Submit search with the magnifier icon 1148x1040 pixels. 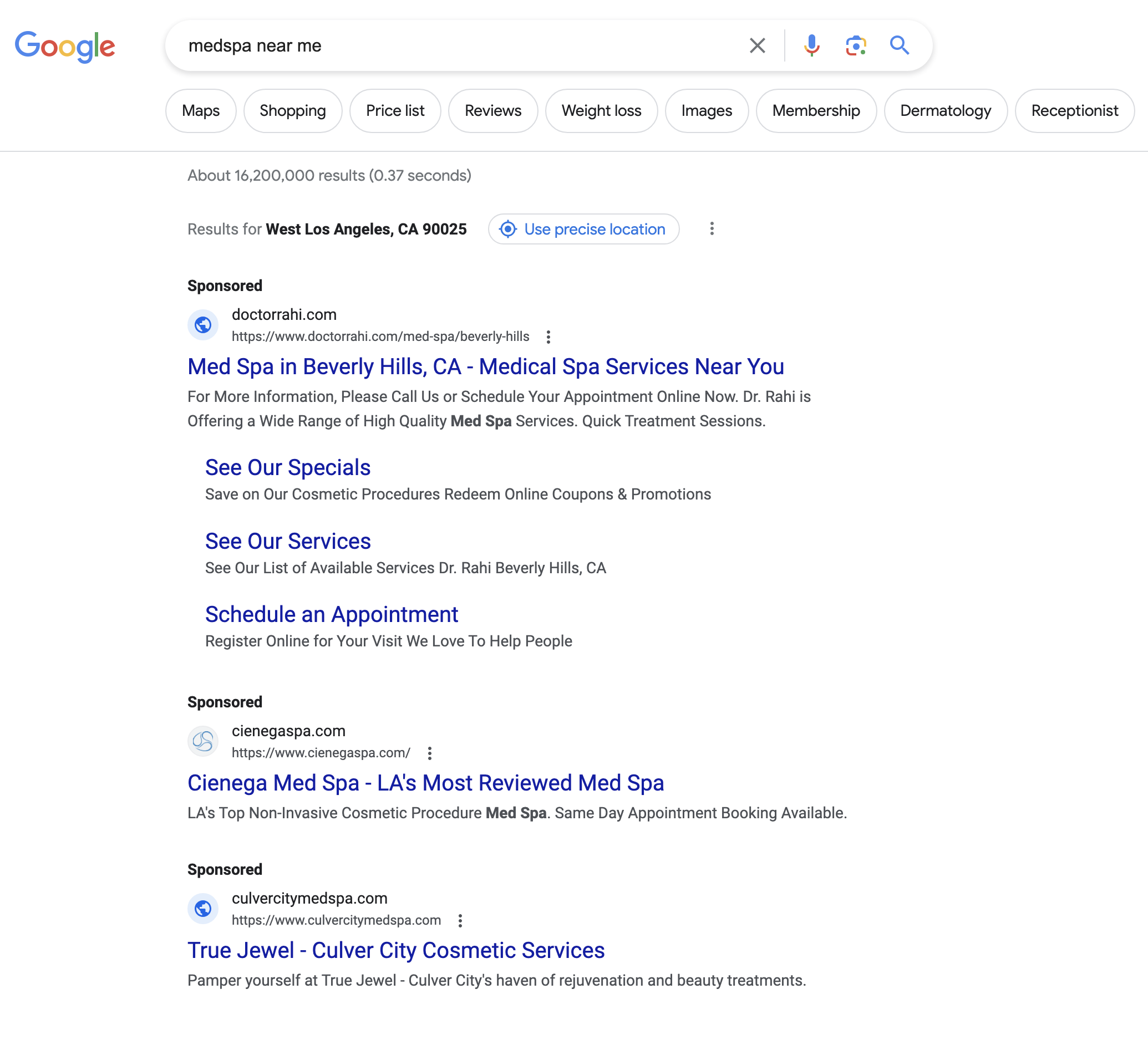coord(899,45)
